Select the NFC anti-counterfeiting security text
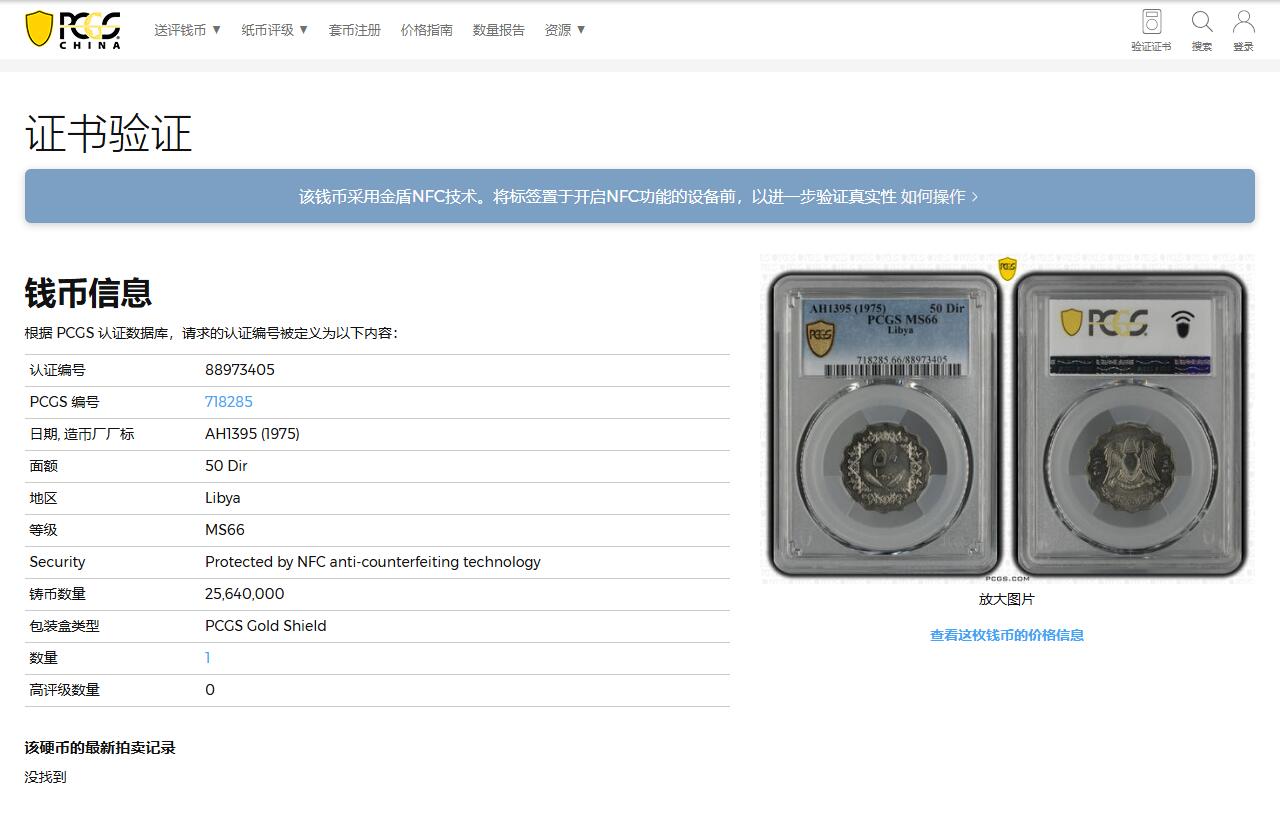1280x816 pixels. 373,562
